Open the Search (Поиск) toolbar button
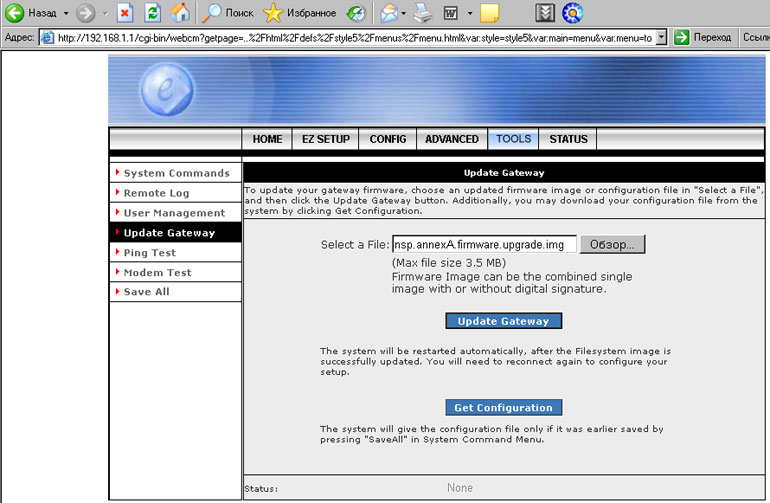The width and height of the screenshot is (770, 503). (228, 13)
